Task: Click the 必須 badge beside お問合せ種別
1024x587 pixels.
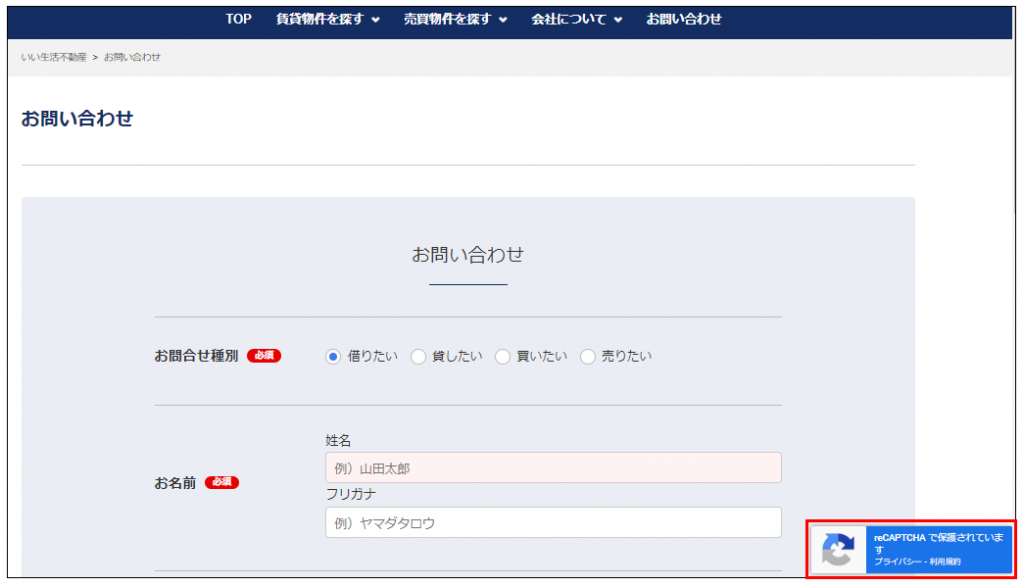Action: 264,356
